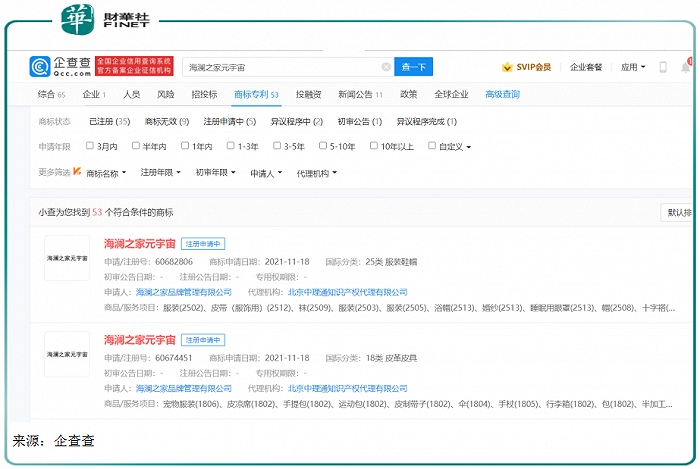The width and height of the screenshot is (700, 469).
Task: Click the notification bell icon
Action: pyautogui.click(x=686, y=67)
